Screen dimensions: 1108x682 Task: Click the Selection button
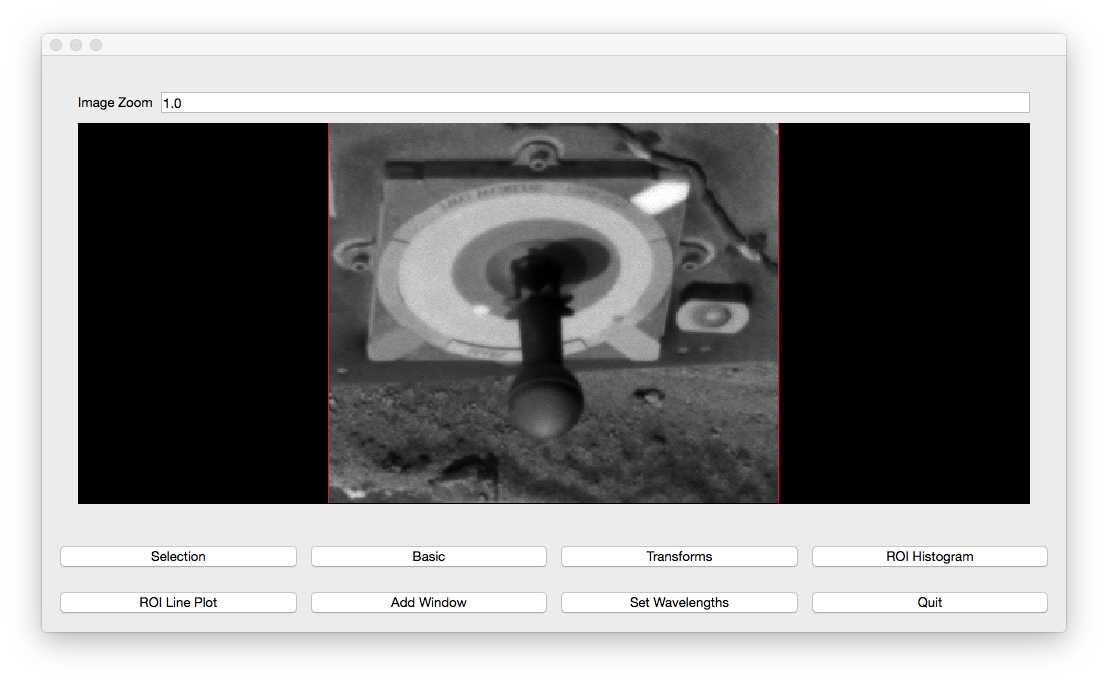pyautogui.click(x=178, y=556)
